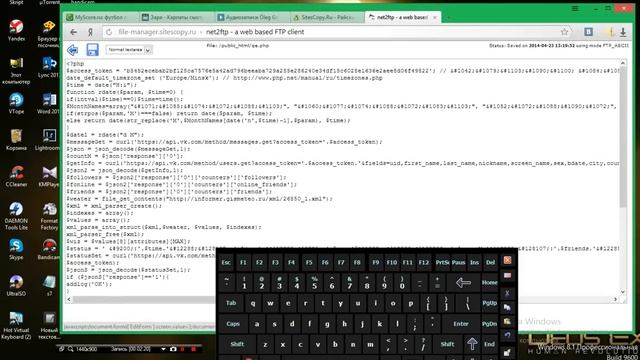Open the Recycle Bin (Корзина) icon
640x360 pixels.
[16, 140]
